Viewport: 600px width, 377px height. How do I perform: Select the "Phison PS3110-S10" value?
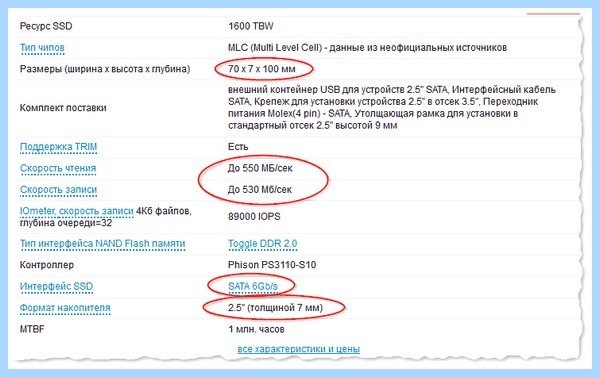pyautogui.click(x=272, y=265)
